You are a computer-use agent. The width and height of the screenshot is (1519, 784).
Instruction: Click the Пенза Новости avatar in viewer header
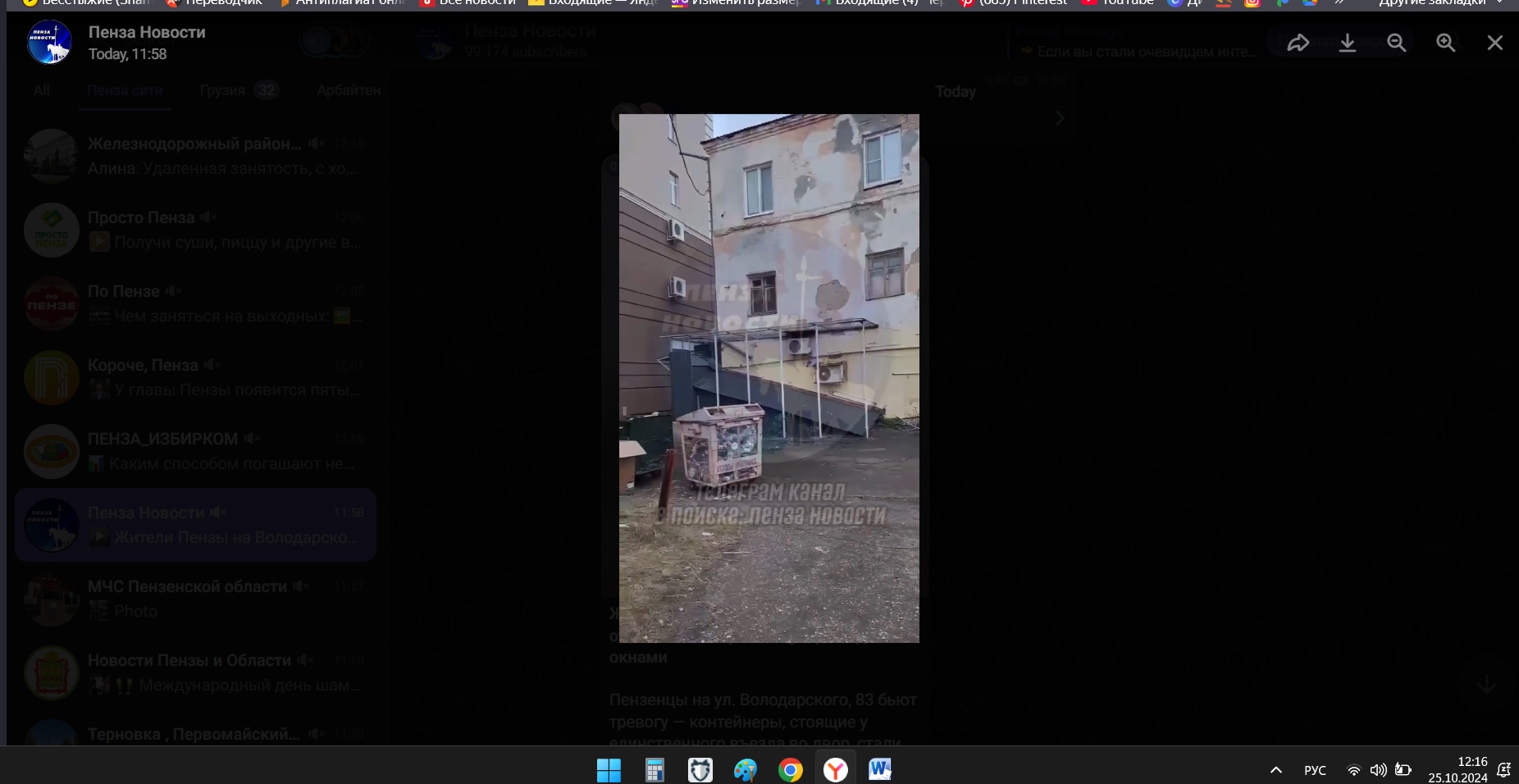(49, 43)
